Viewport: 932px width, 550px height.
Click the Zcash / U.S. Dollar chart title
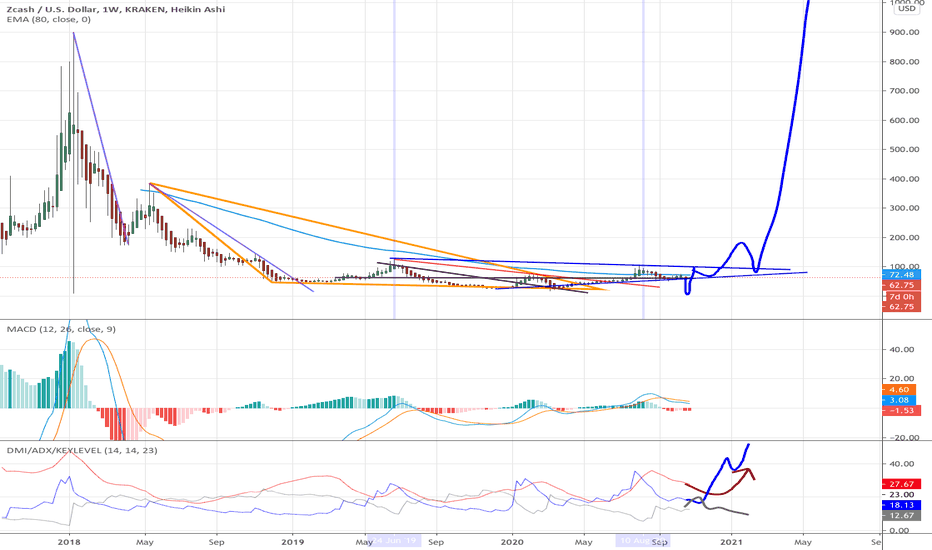[116, 9]
